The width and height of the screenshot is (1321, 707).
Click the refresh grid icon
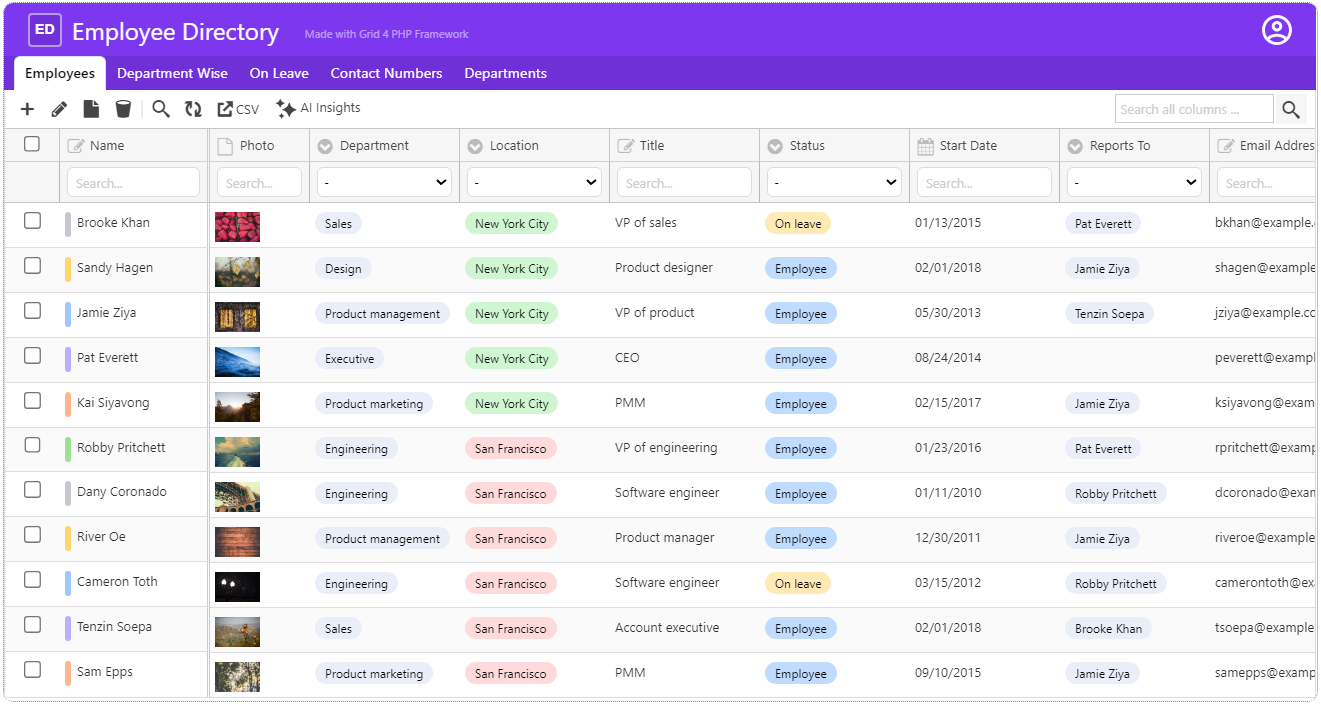click(x=193, y=109)
